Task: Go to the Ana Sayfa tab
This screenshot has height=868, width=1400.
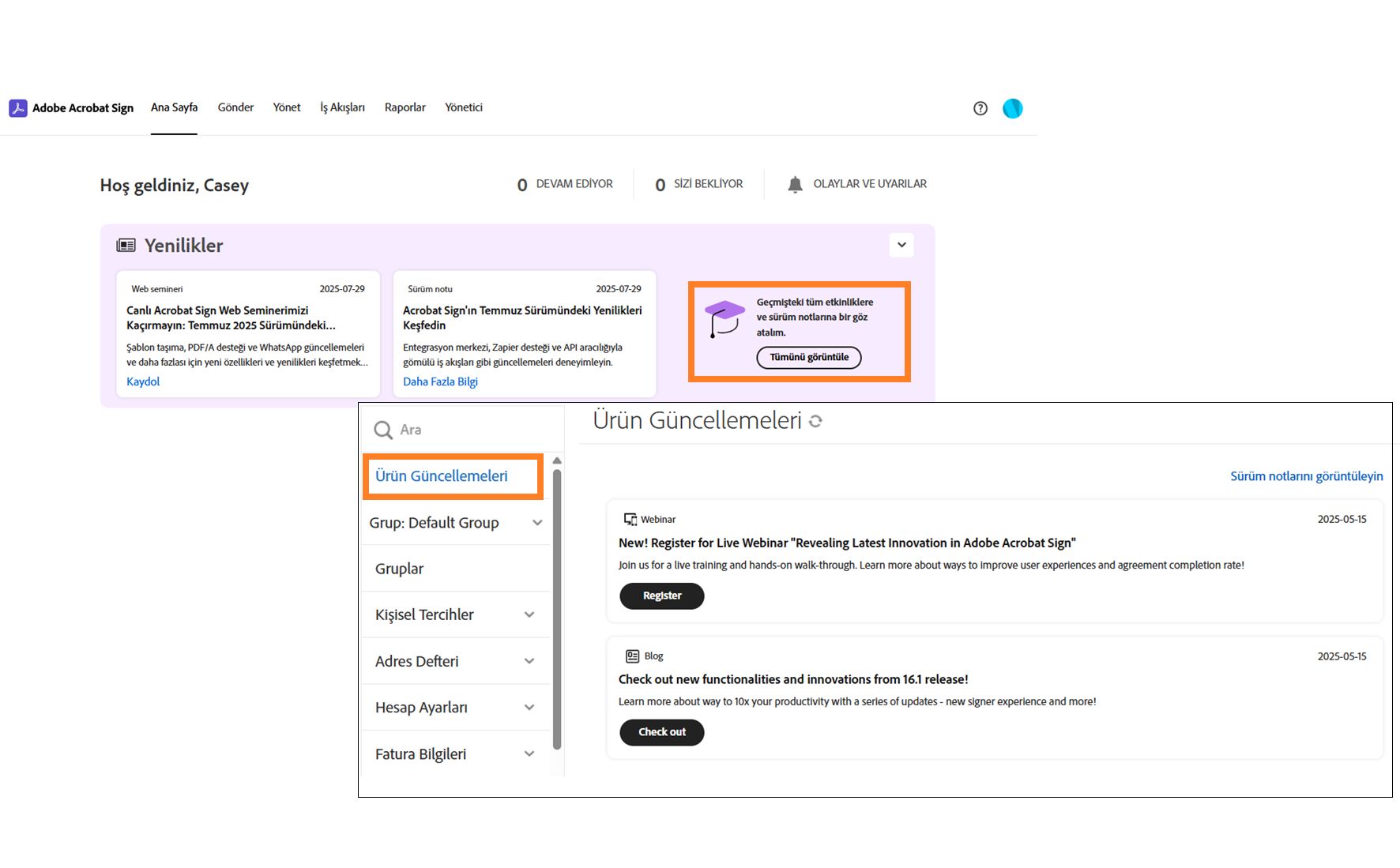Action: [x=174, y=107]
